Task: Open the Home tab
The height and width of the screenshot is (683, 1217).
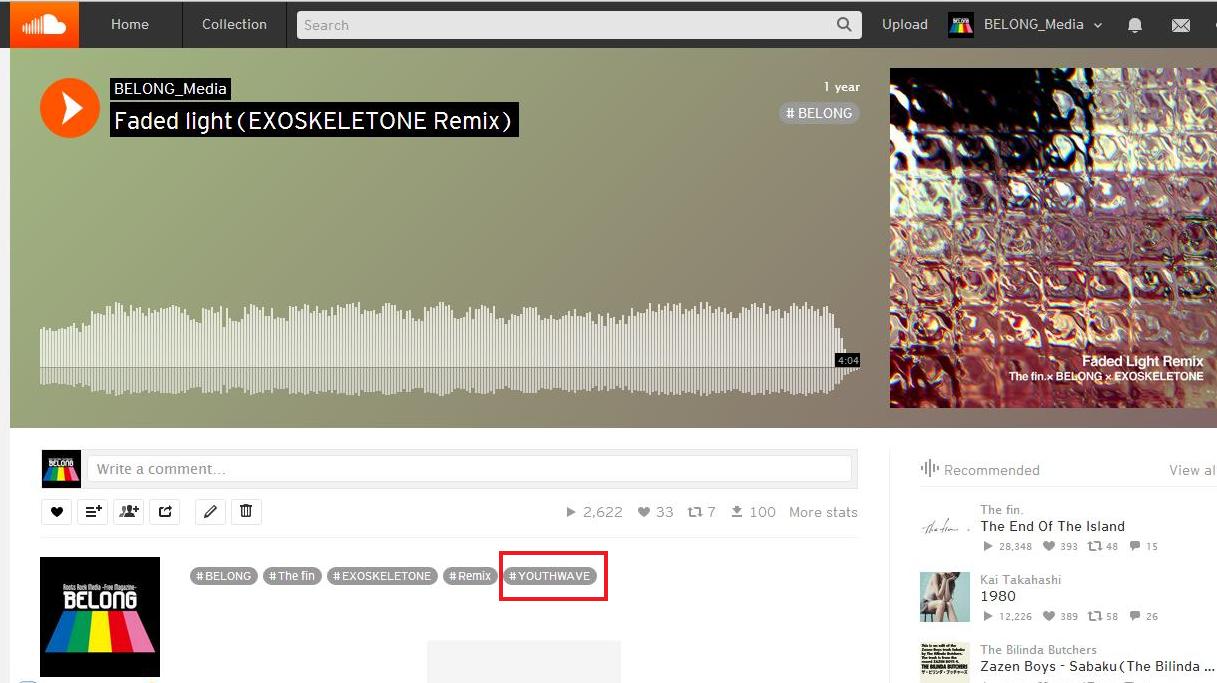Action: click(130, 24)
